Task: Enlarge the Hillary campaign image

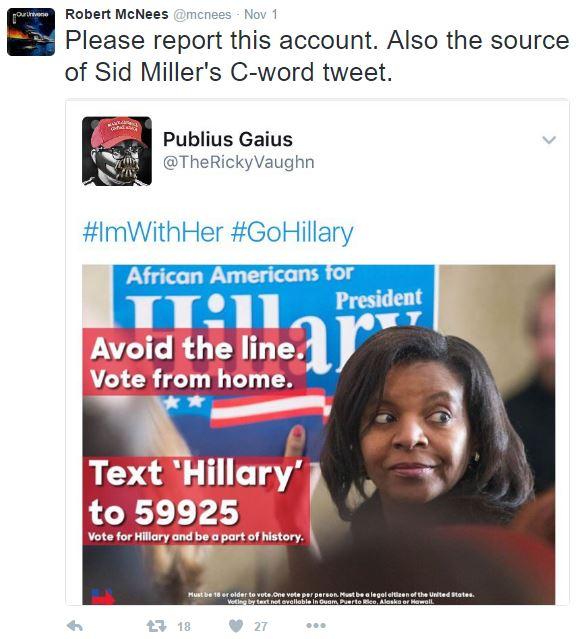Action: (318, 435)
